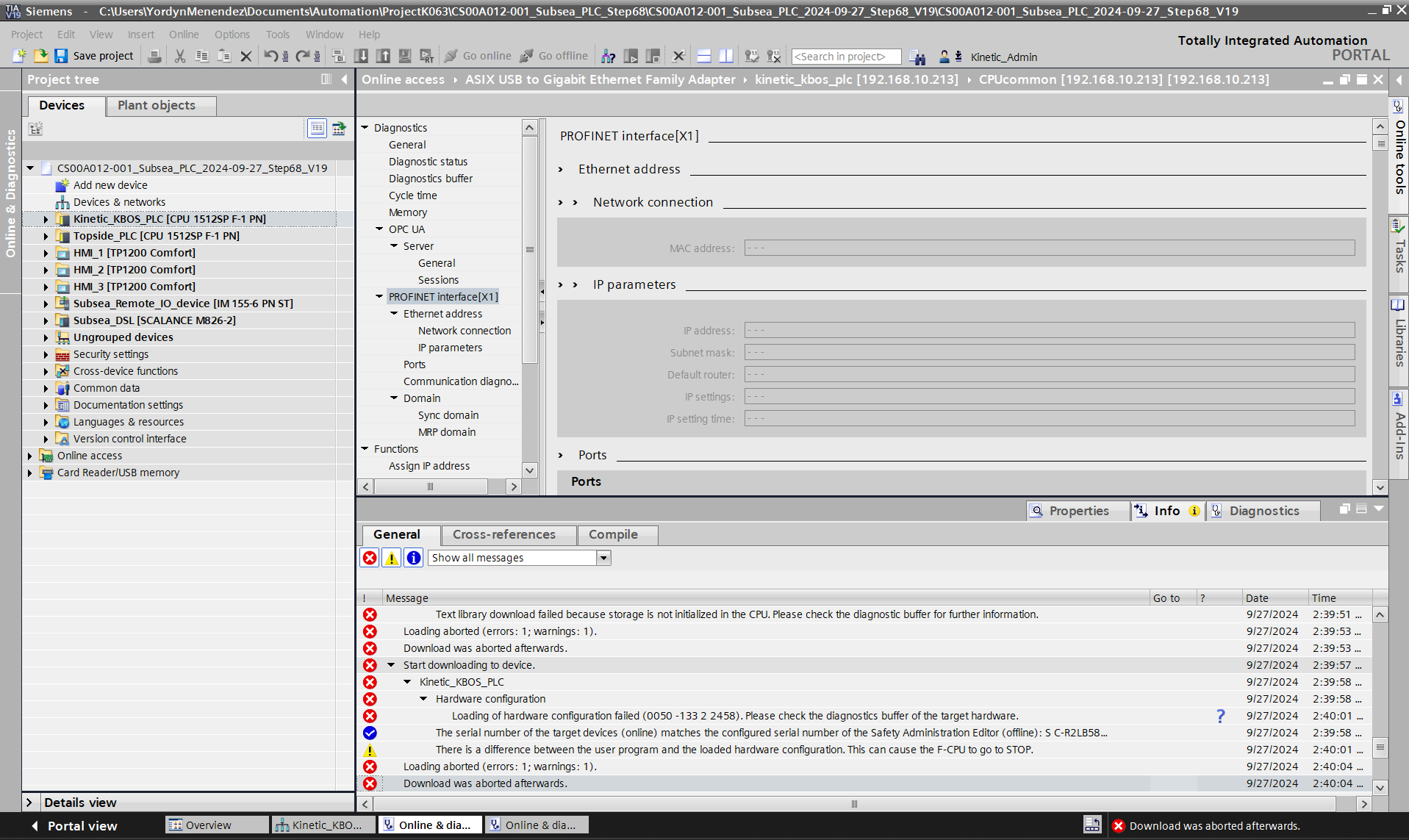Click the help question mark in messages

coord(1220,716)
